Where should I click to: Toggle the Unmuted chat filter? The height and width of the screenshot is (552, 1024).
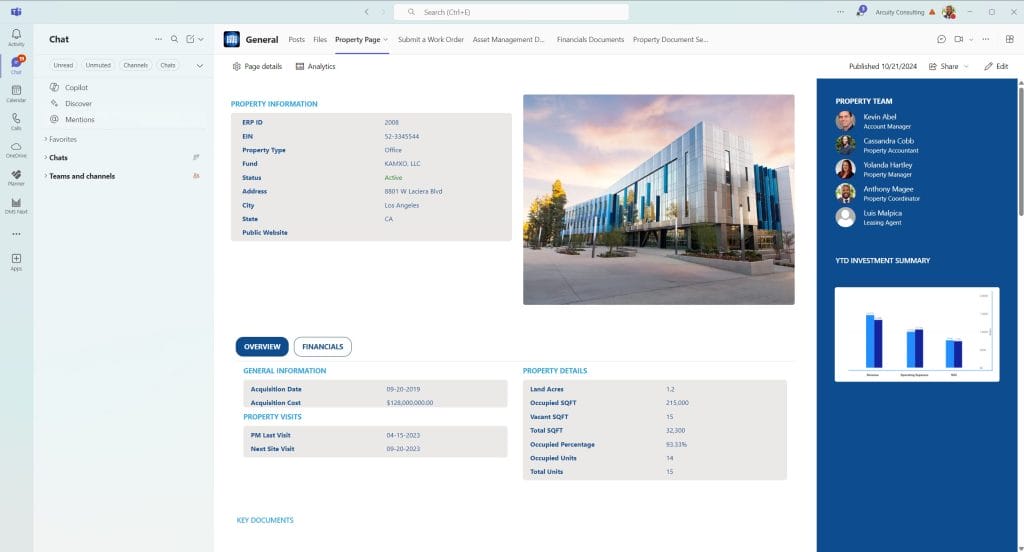[98, 65]
